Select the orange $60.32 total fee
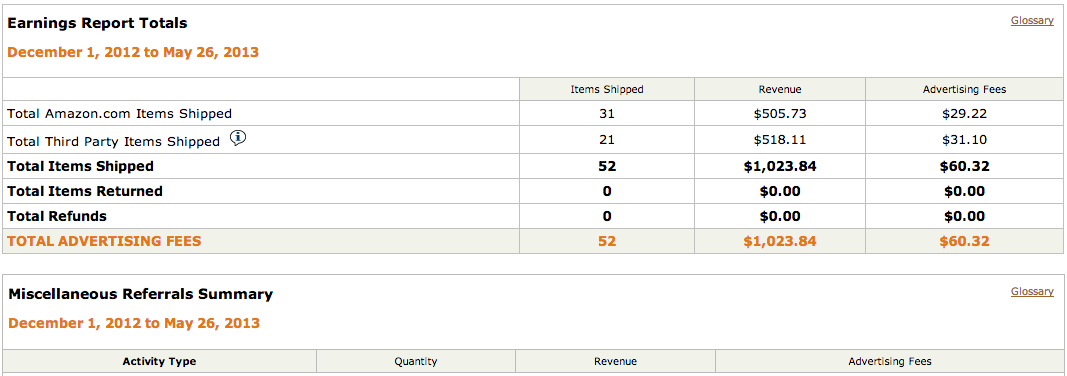 [964, 241]
